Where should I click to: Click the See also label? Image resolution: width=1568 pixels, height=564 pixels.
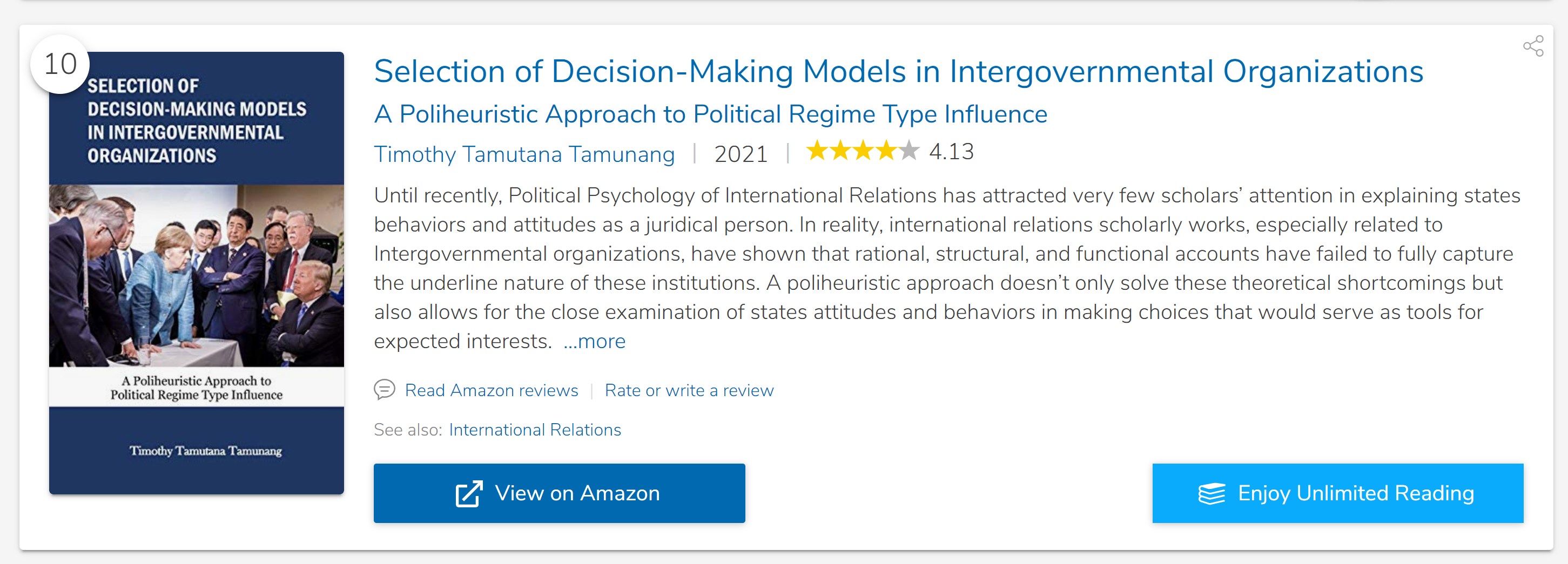407,430
